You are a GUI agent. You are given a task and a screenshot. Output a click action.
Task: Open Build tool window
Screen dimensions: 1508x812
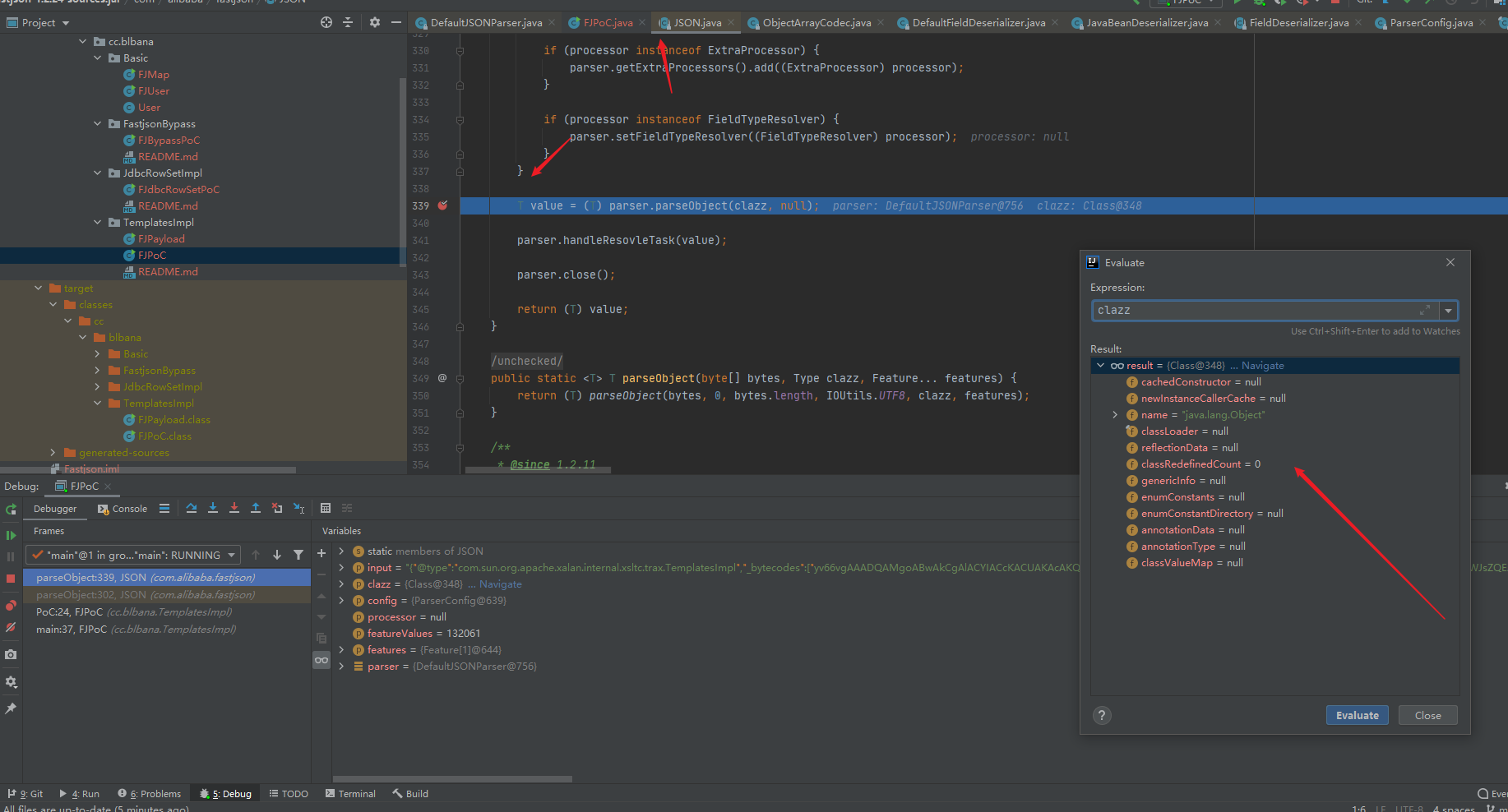coord(410,794)
